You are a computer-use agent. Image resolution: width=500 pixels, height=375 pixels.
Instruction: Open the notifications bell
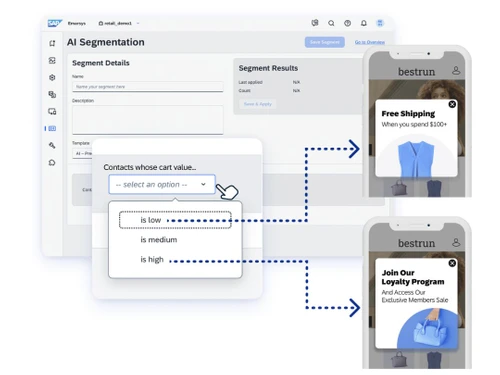click(364, 23)
